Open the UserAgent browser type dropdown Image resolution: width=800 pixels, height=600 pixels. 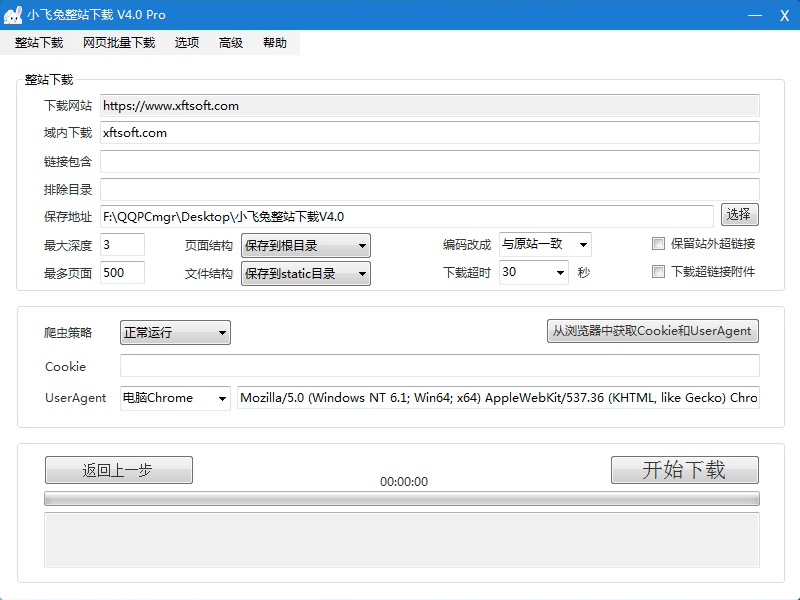(175, 398)
